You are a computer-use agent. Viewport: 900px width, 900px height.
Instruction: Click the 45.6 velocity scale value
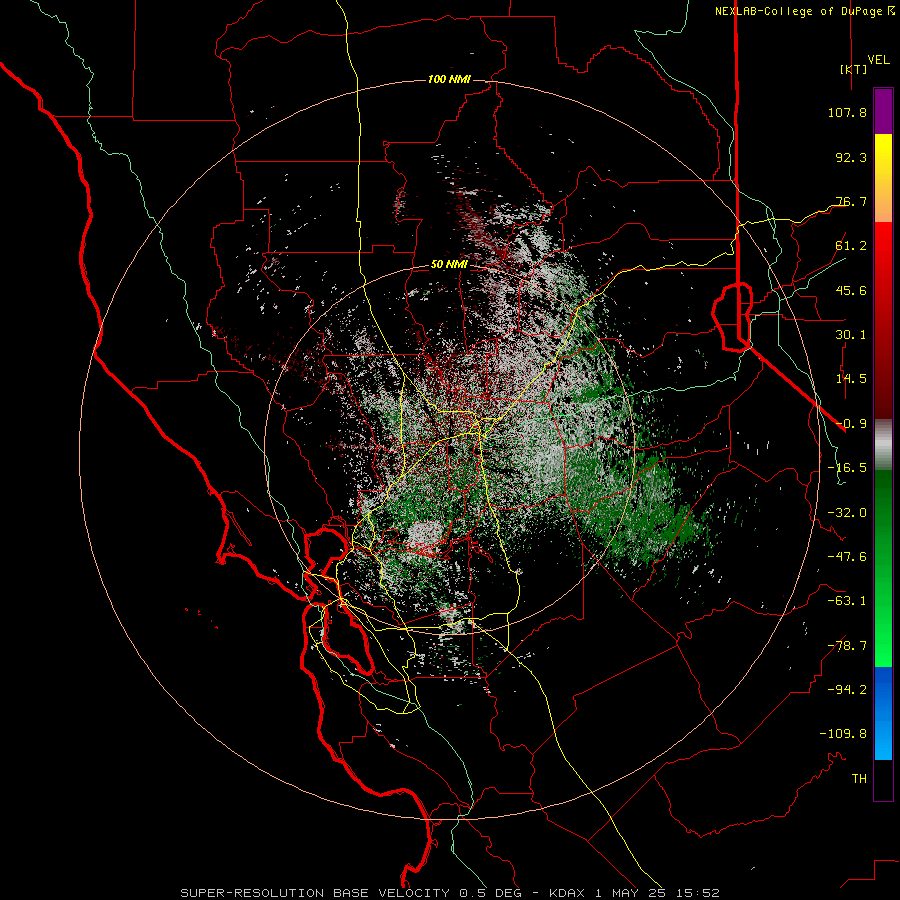851,290
